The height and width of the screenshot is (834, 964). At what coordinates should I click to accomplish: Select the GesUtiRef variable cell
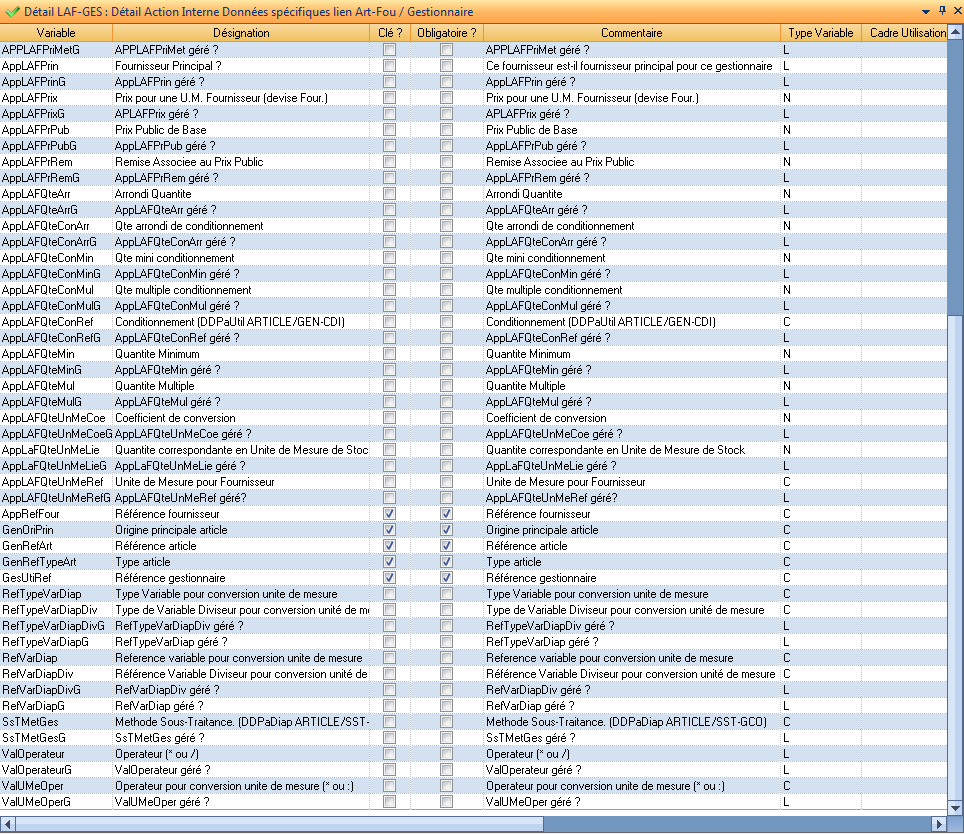coord(55,578)
